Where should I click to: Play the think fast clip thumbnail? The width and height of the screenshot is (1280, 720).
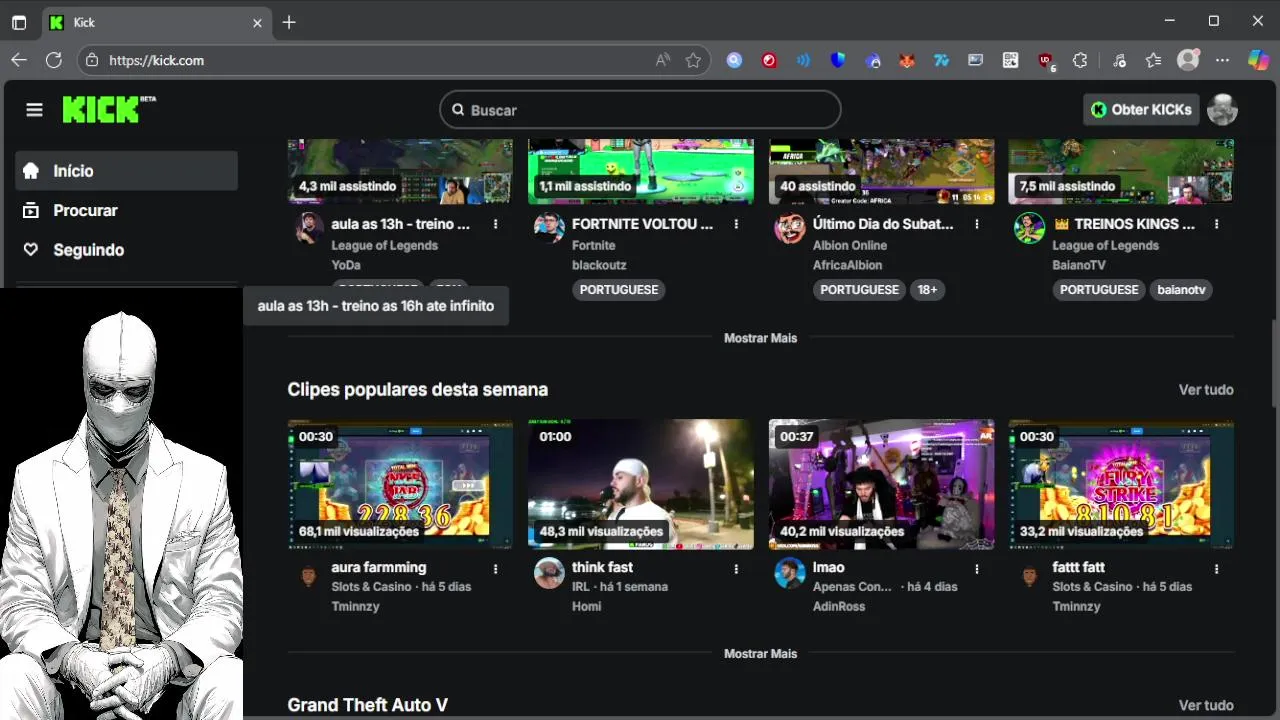(641, 484)
